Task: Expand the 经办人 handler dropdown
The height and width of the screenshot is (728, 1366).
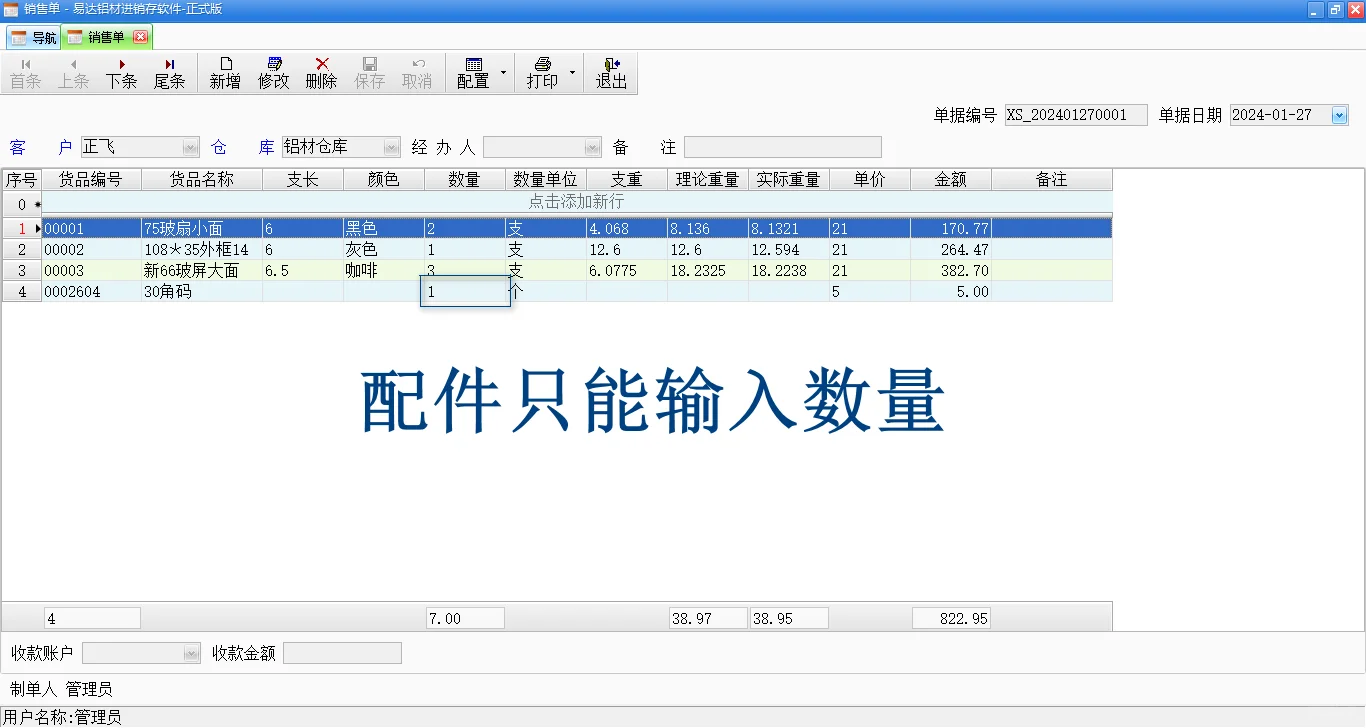Action: pos(591,146)
